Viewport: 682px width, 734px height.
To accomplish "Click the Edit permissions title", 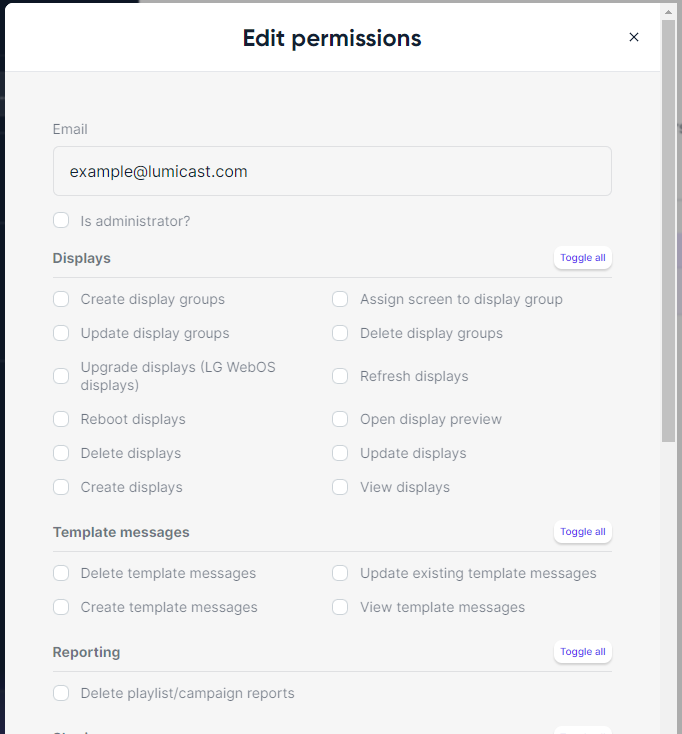I will tap(332, 38).
